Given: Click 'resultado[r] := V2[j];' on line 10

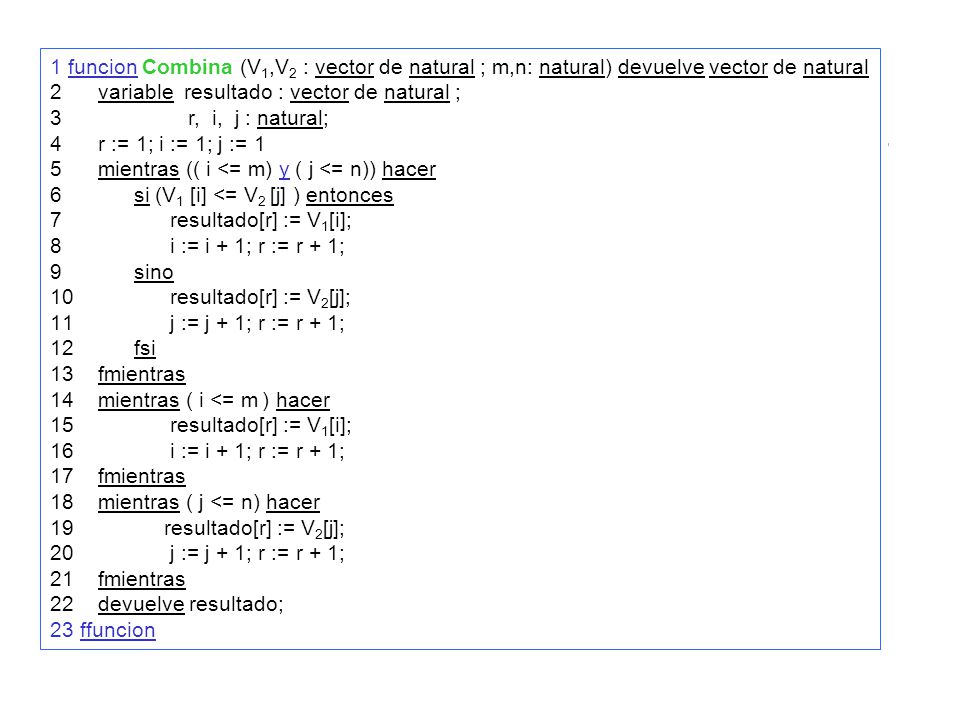Looking at the screenshot, I should click(x=260, y=298).
